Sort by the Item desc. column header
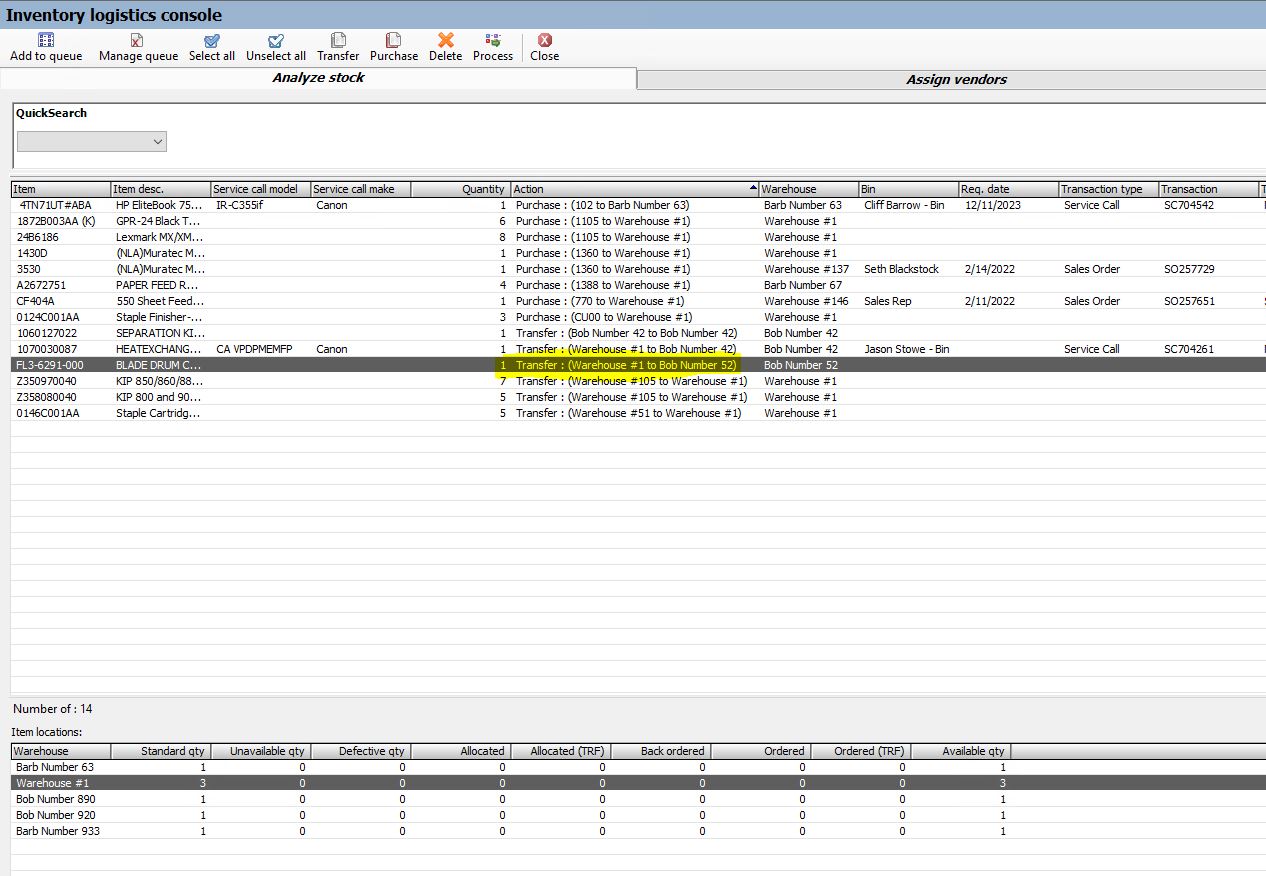Screen dimensions: 1266x876 pos(161,189)
